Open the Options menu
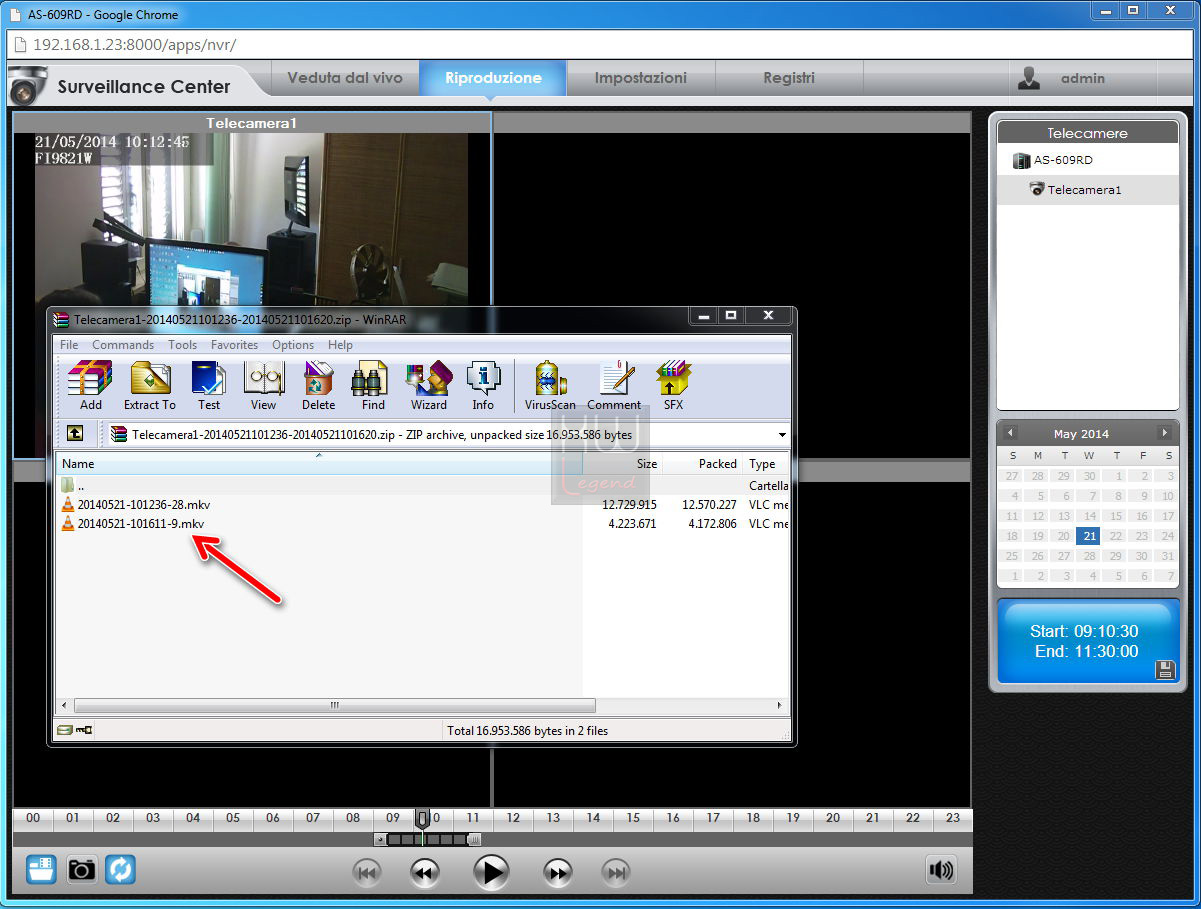 point(293,345)
